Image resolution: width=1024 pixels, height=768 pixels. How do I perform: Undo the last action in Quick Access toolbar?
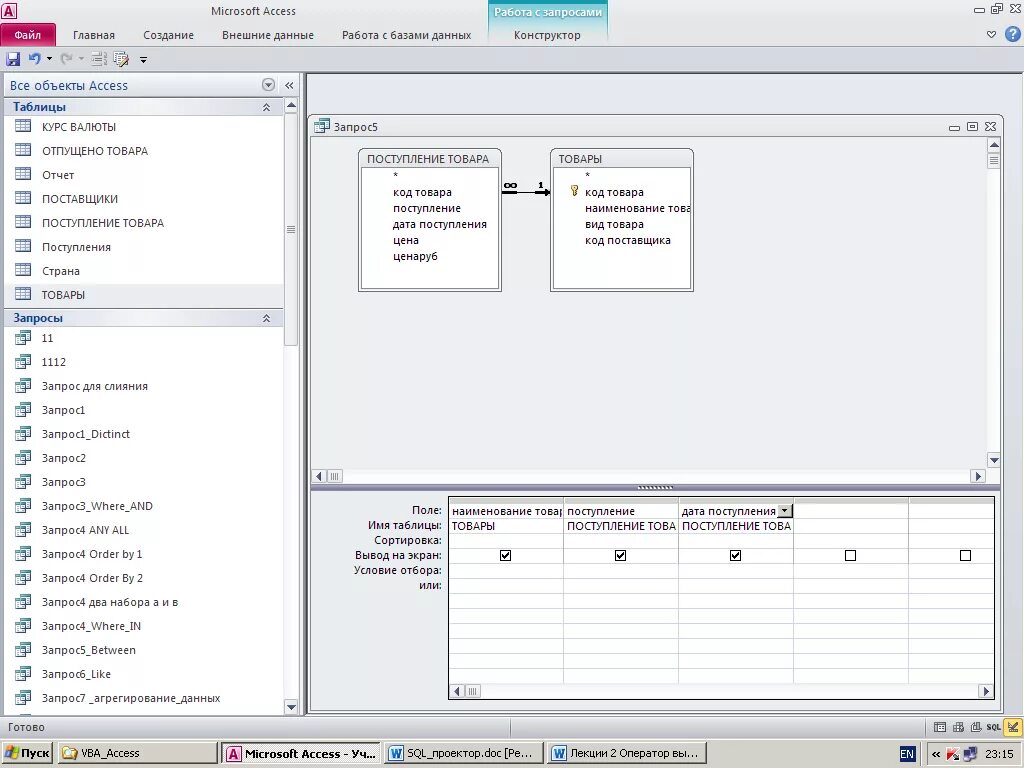coord(34,59)
